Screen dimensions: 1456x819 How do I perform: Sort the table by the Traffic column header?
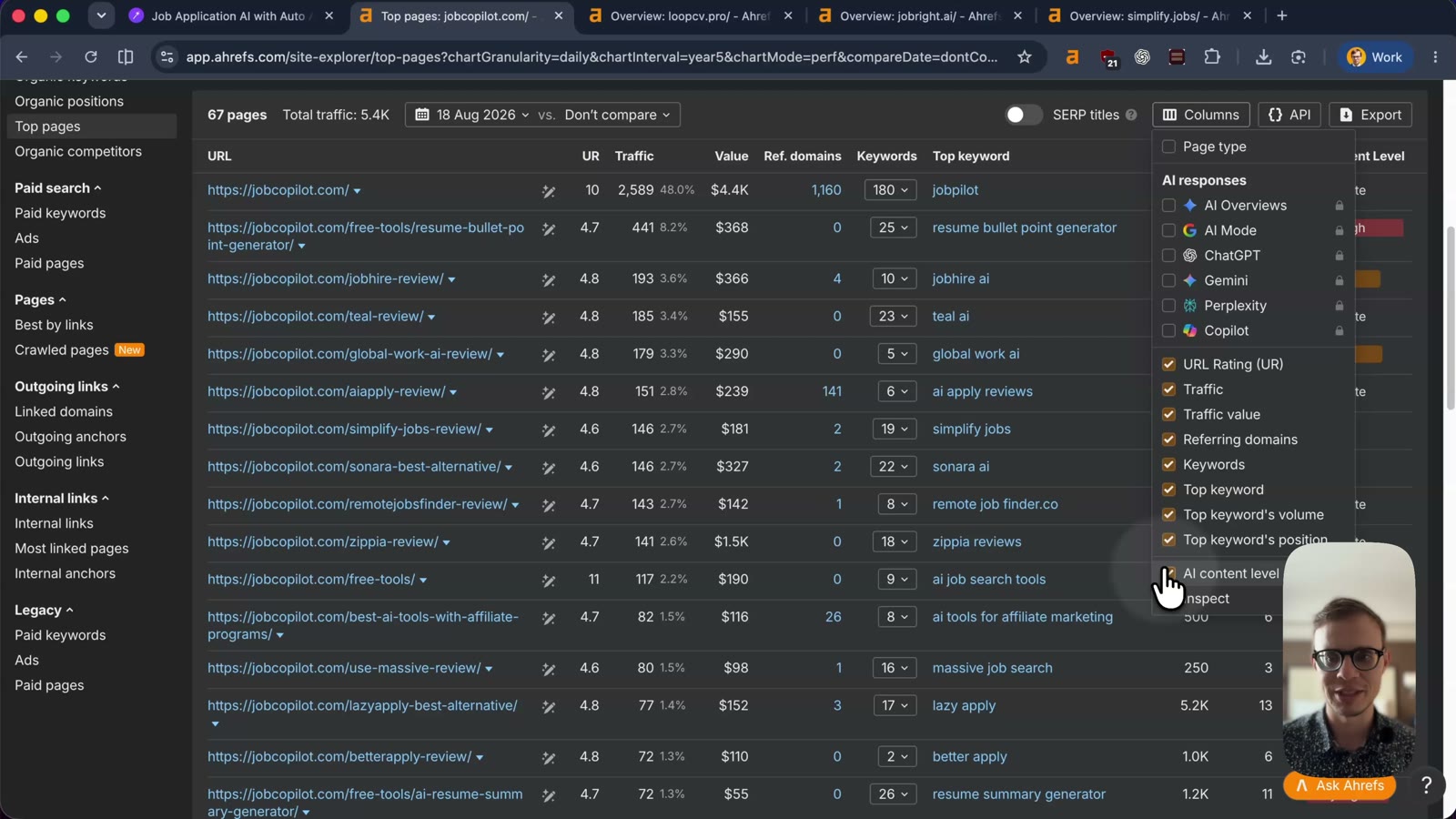634,157
